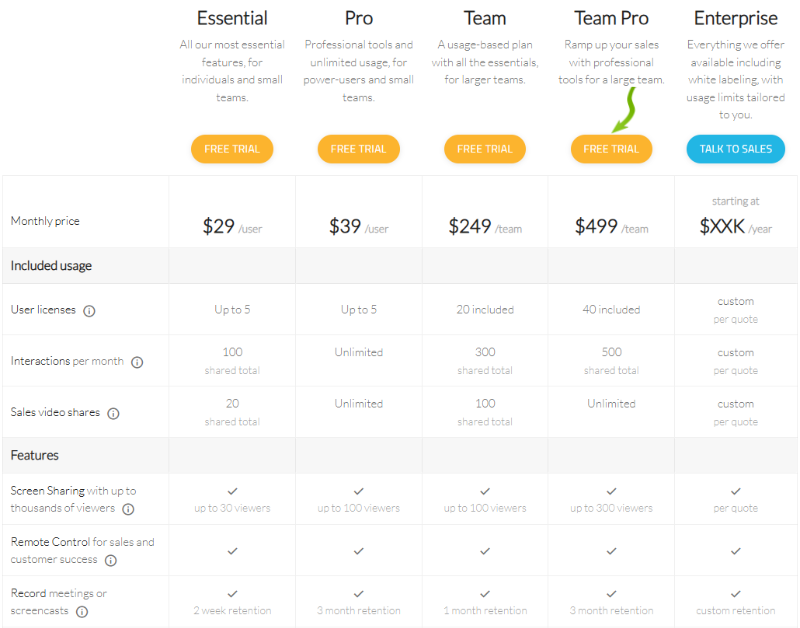The height and width of the screenshot is (628, 800).
Task: Click the Sales video shares label
Action: coord(55,412)
